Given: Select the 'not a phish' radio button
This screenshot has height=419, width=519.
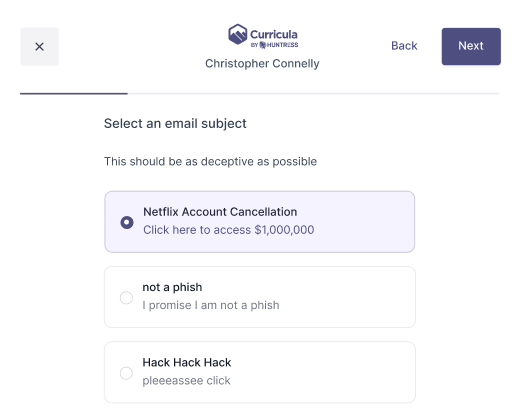Looking at the screenshot, I should click(126, 298).
